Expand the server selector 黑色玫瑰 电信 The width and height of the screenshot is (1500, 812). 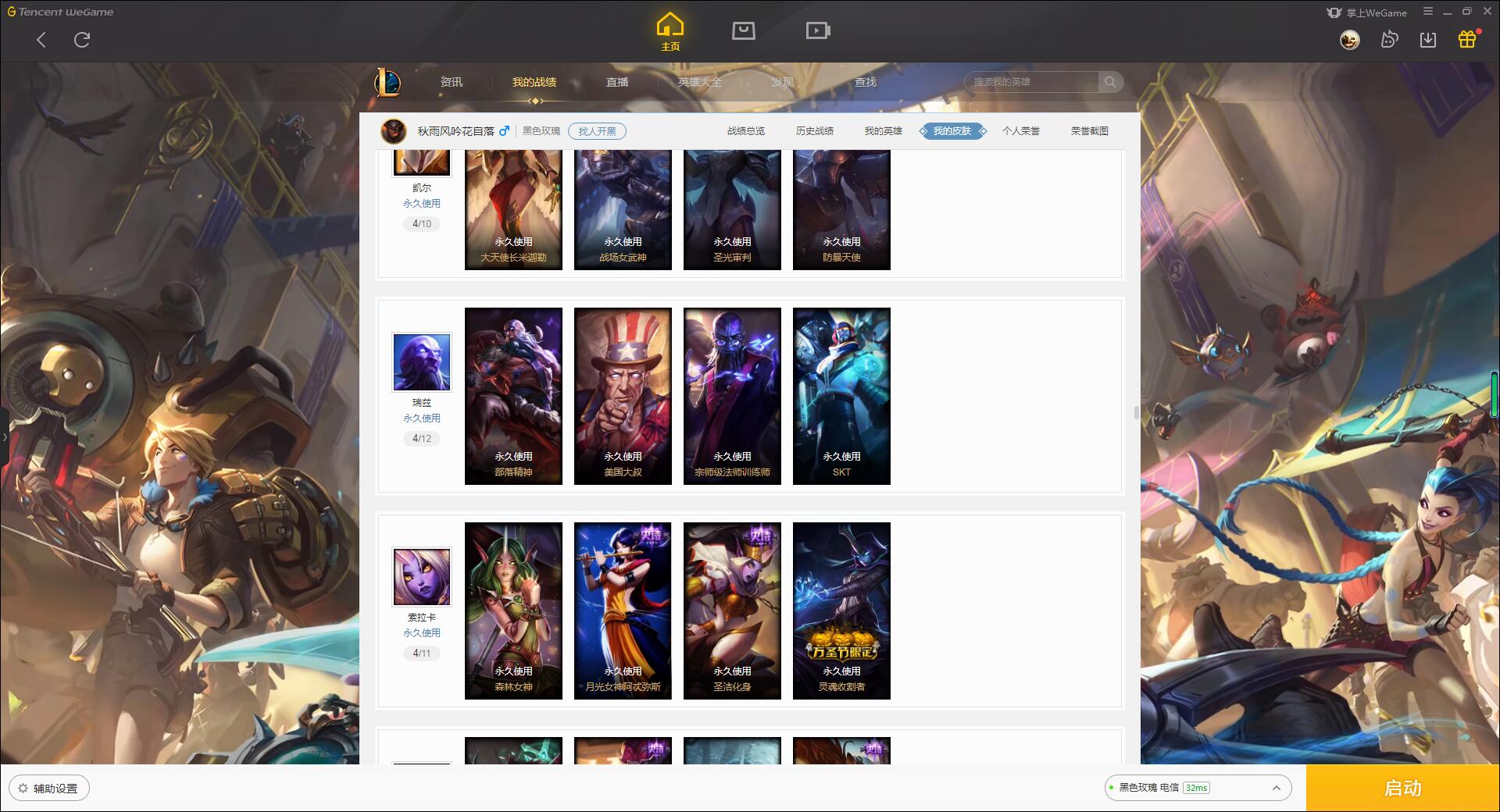[1197, 788]
